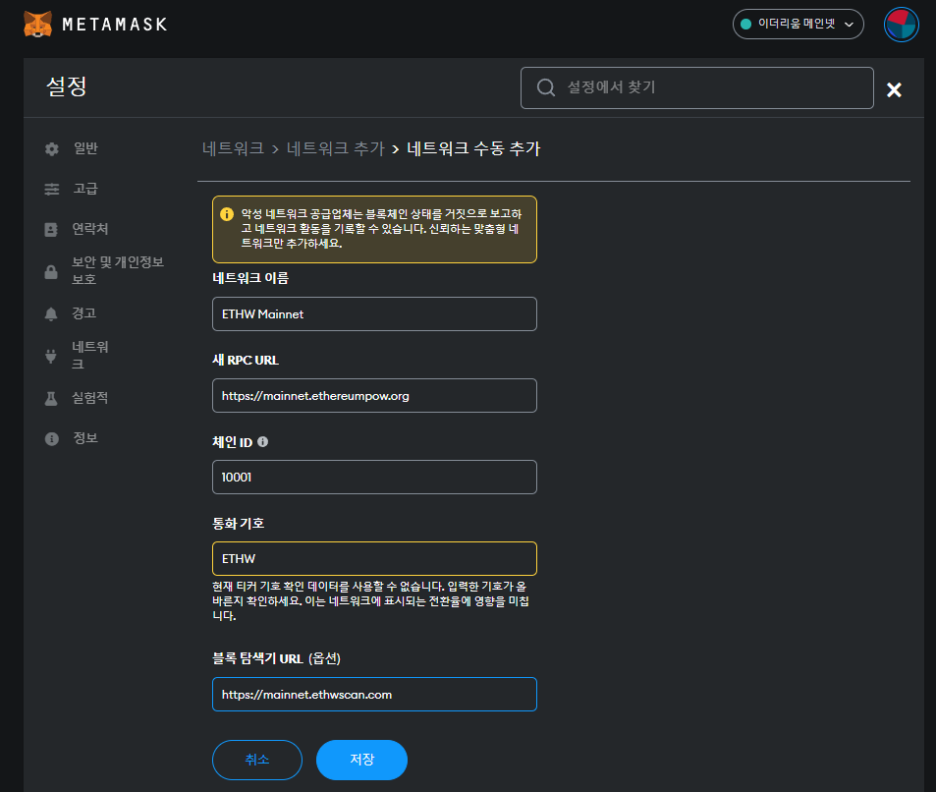The width and height of the screenshot is (936, 792).
Task: Click the General gear icon
Action: [52, 149]
